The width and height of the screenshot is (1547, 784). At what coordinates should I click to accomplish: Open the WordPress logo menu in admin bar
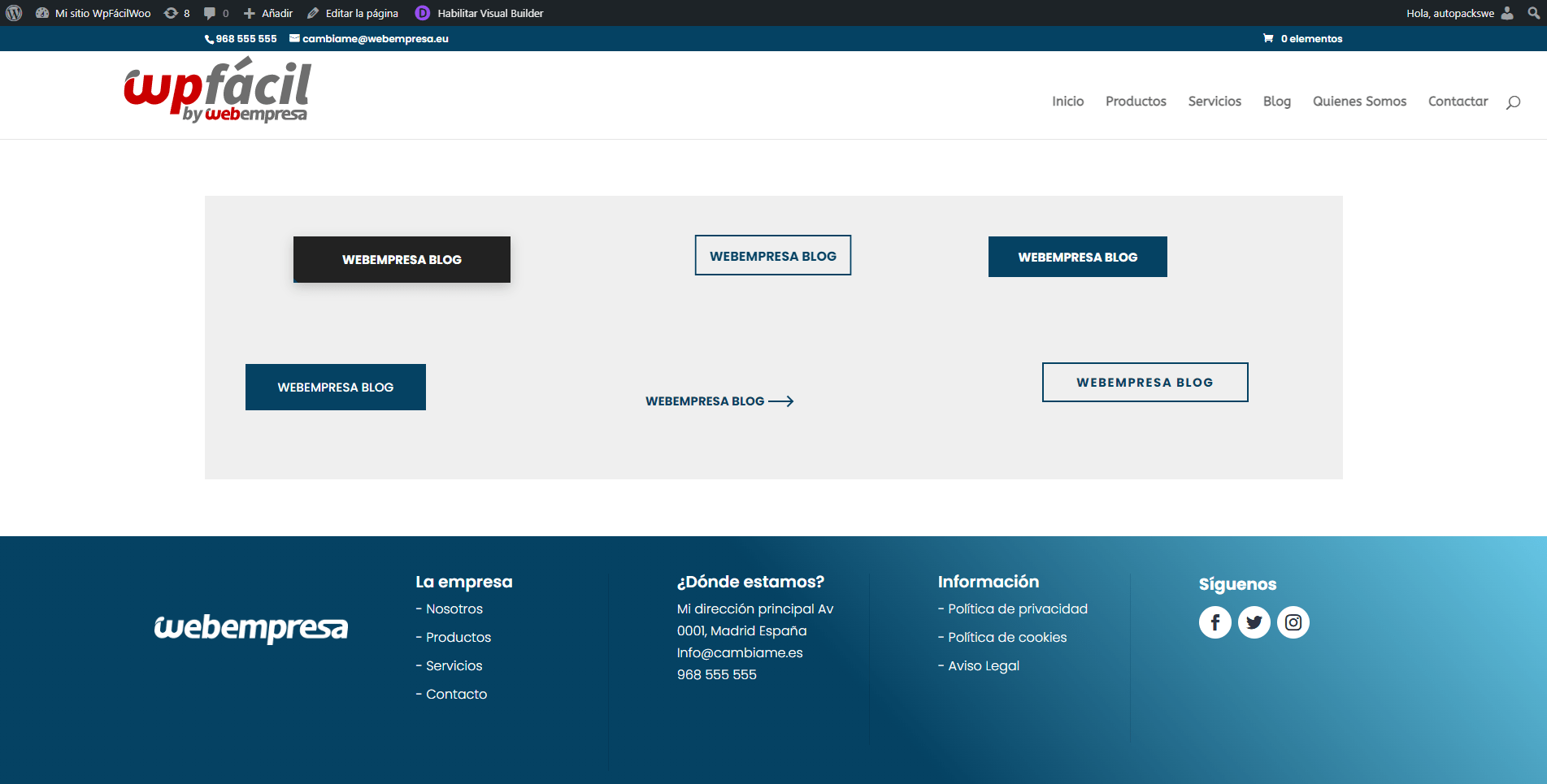click(x=14, y=13)
